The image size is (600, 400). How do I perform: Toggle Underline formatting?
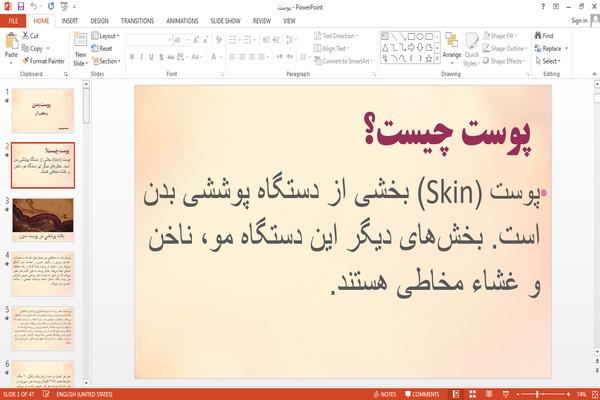click(x=152, y=57)
